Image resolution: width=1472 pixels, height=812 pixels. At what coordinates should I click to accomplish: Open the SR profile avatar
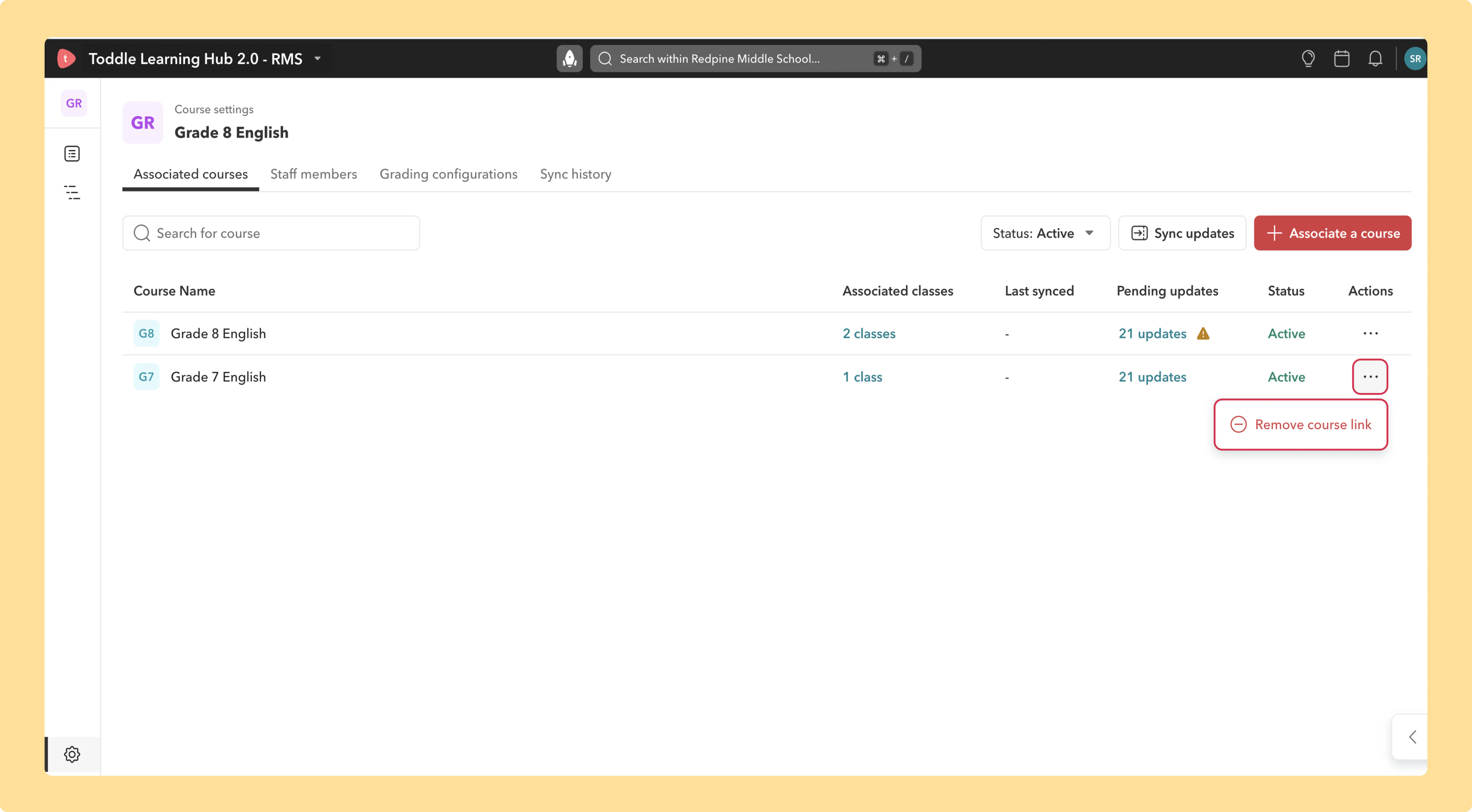point(1415,58)
